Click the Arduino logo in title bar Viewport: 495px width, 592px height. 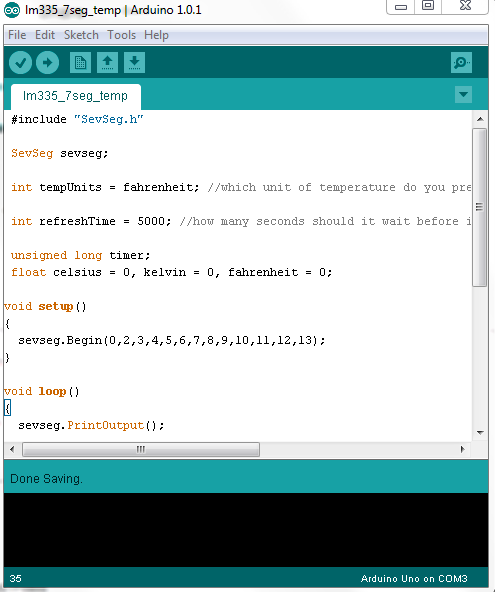(12, 10)
